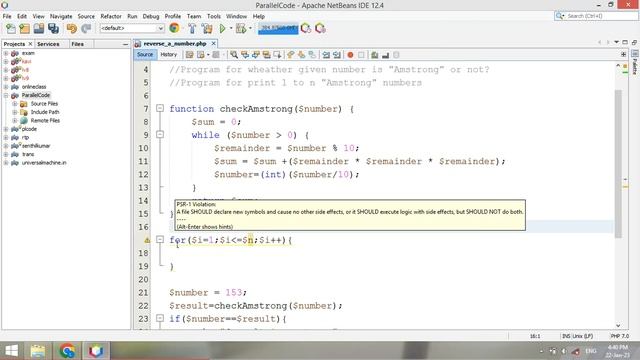Toggle Rectangular Selection mode
640x360 pixels.
click(x=278, y=55)
